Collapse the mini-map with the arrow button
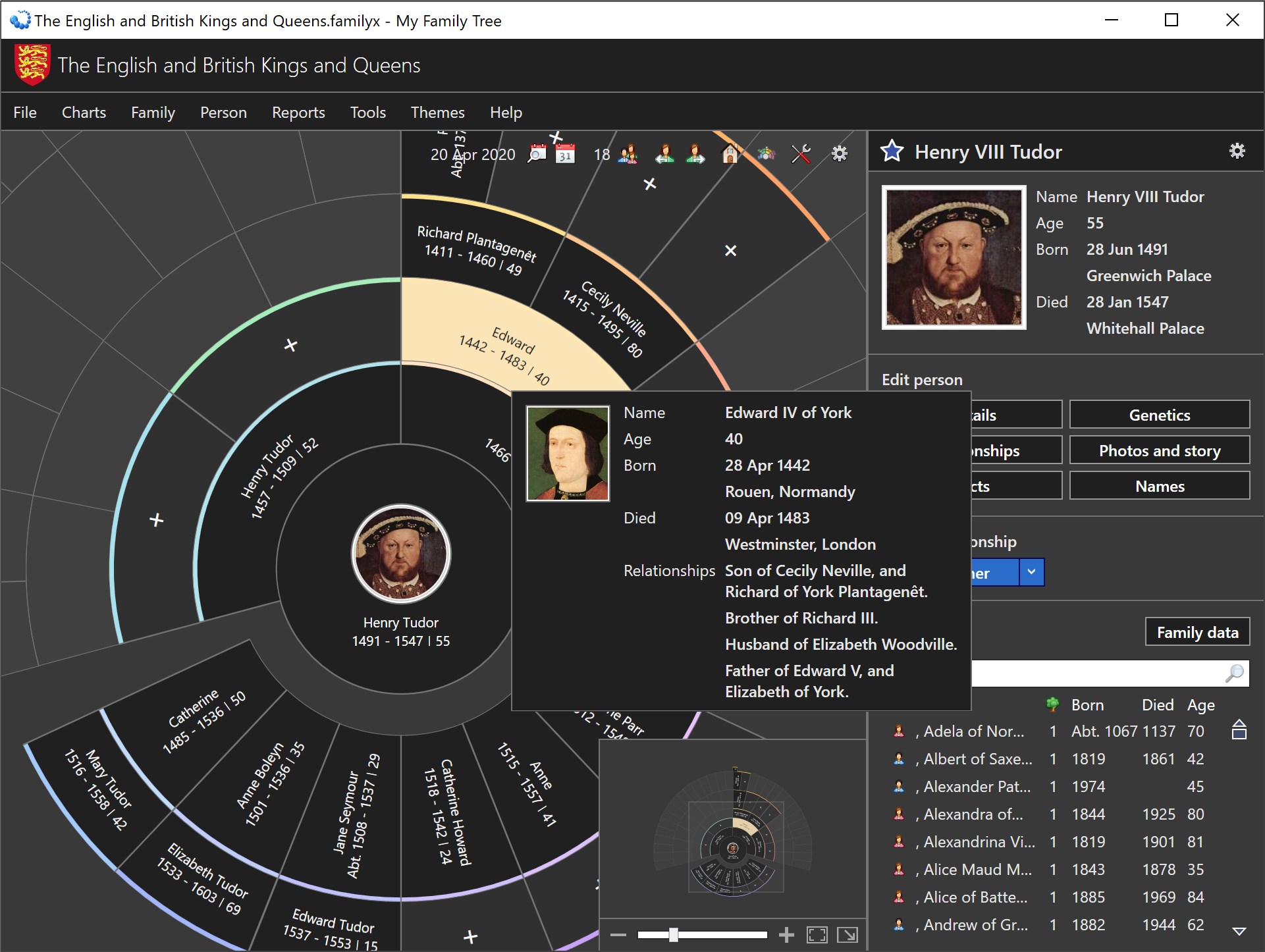 click(x=848, y=934)
